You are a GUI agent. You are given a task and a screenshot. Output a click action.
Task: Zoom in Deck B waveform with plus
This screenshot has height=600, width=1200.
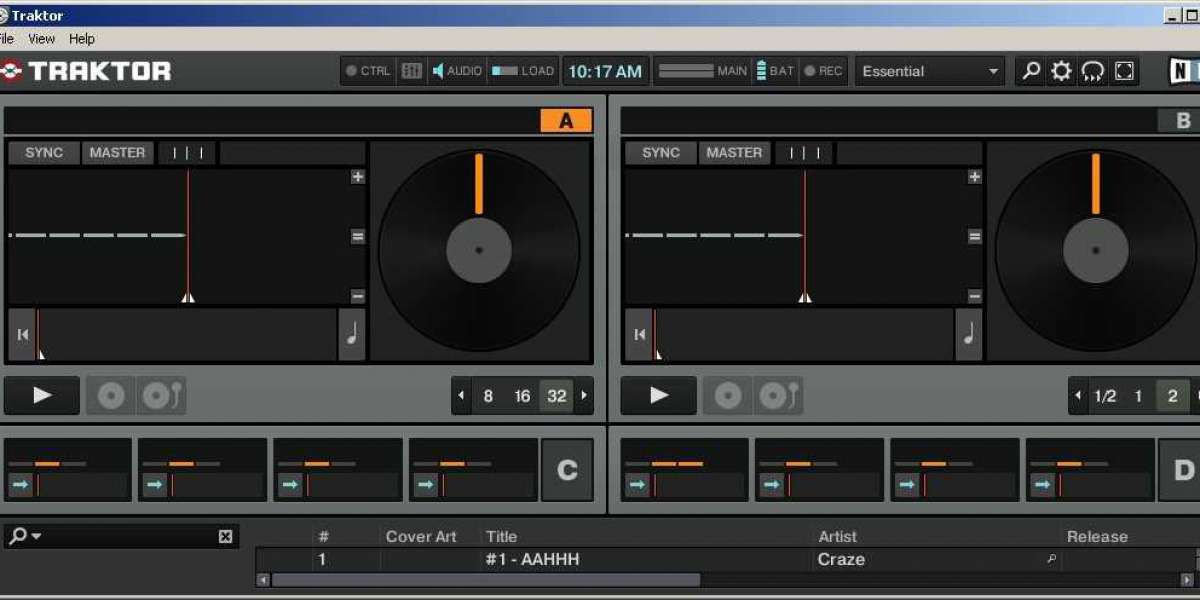click(x=975, y=177)
